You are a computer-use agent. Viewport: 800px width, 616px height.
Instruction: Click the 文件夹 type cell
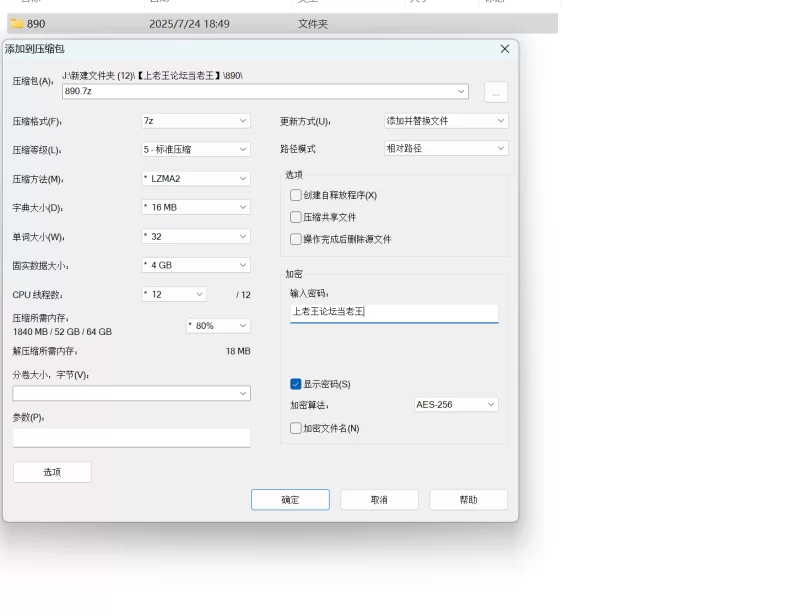click(x=313, y=24)
